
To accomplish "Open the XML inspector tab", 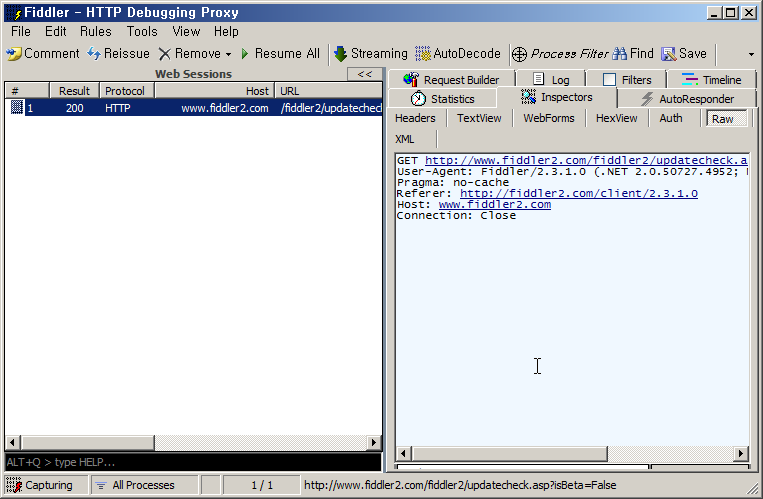I will pos(405,139).
